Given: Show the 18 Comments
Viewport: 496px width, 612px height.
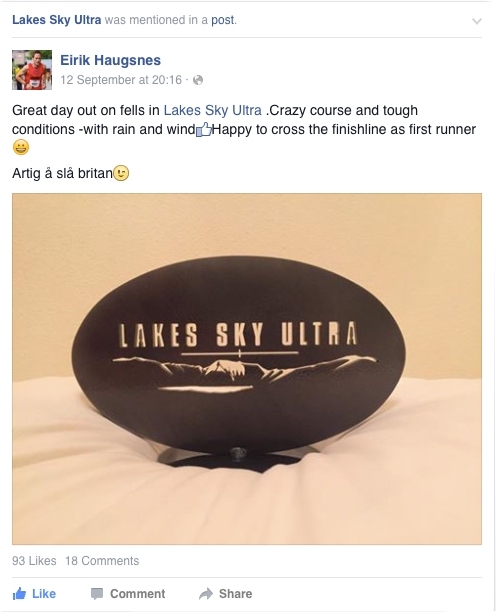Looking at the screenshot, I should (x=102, y=560).
